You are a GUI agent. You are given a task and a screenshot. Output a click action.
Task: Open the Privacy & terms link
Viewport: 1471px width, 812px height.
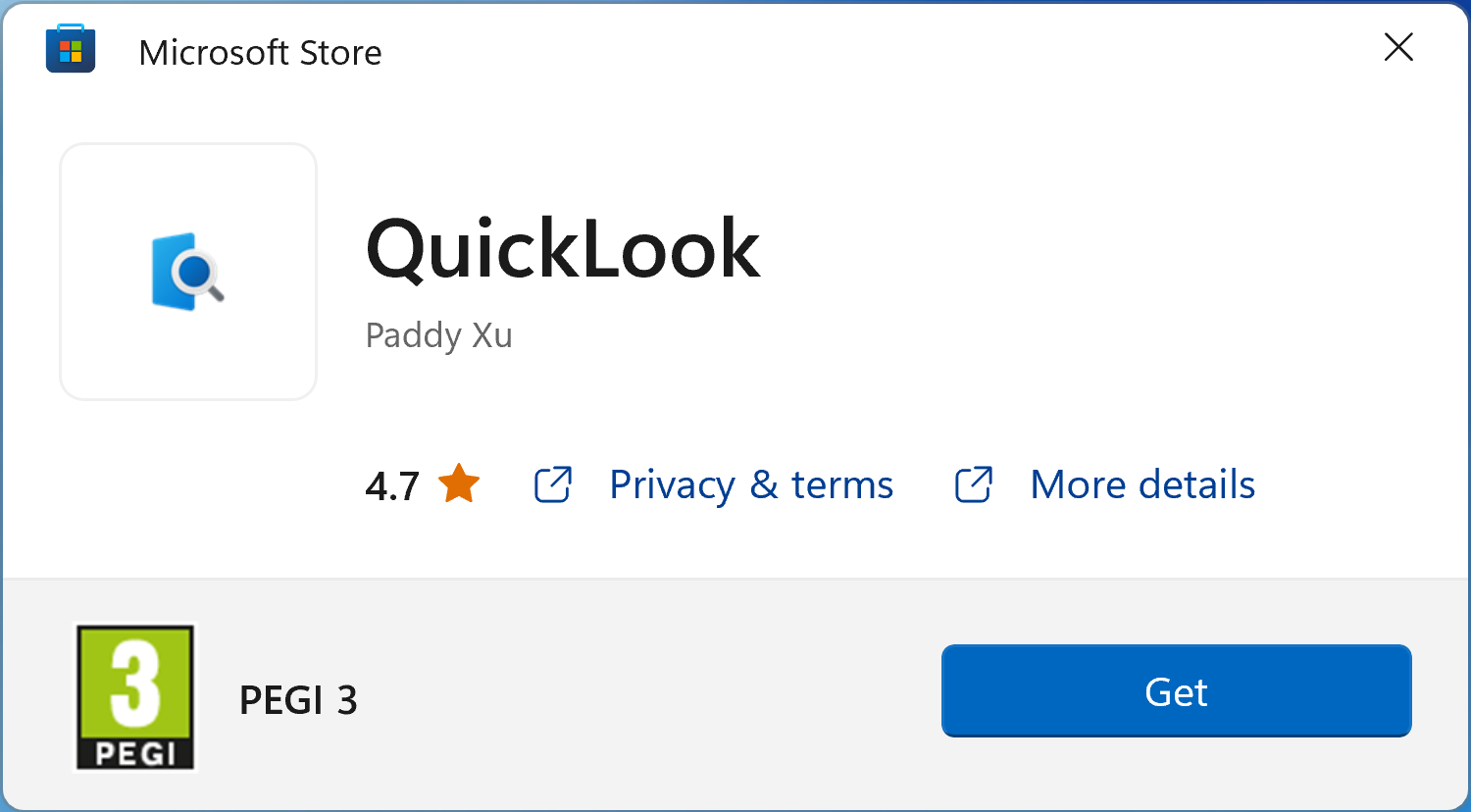click(750, 483)
